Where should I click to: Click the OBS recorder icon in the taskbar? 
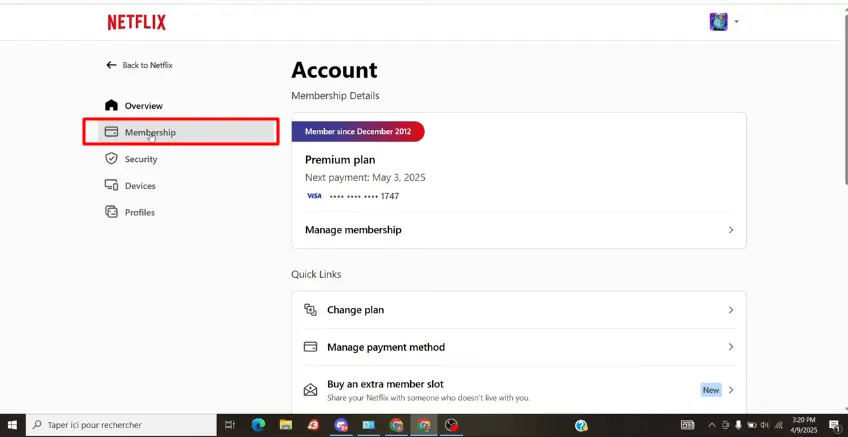(451, 425)
